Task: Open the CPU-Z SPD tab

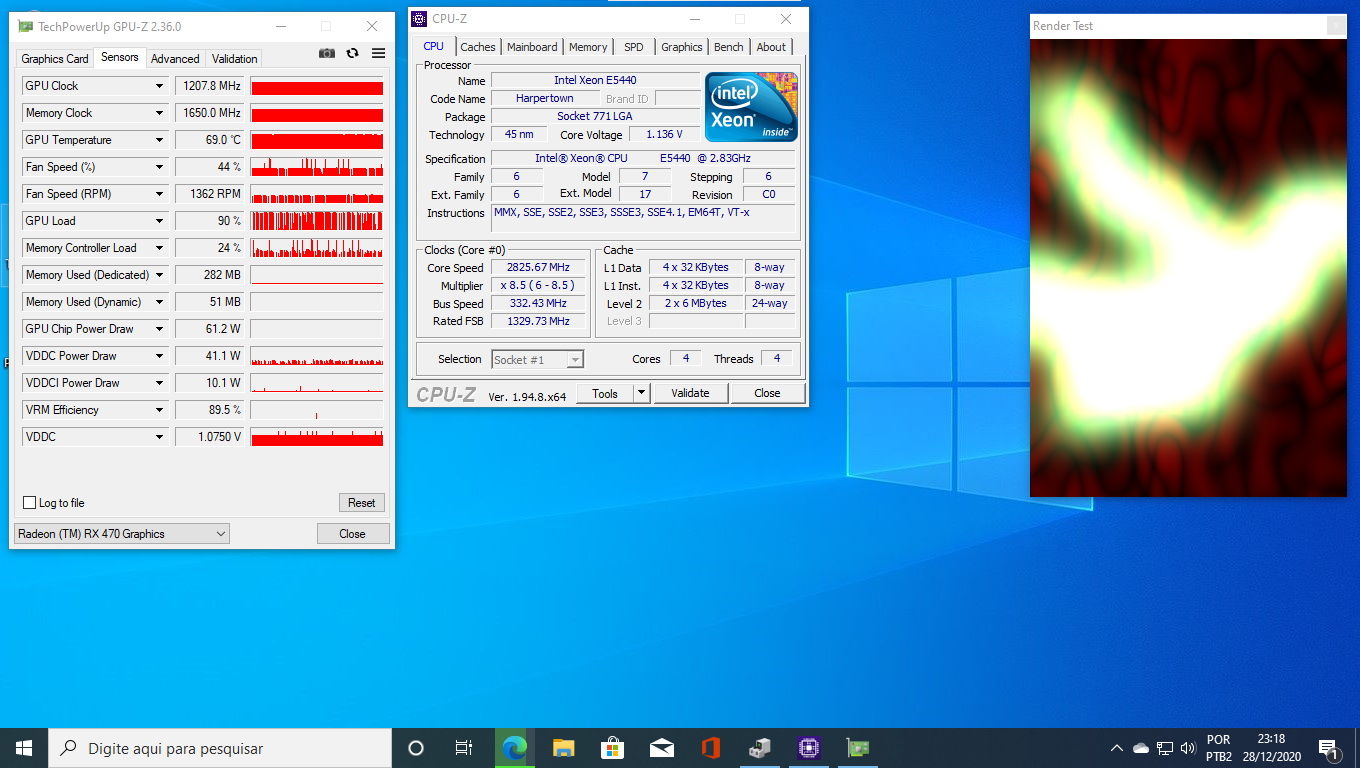Action: 634,47
